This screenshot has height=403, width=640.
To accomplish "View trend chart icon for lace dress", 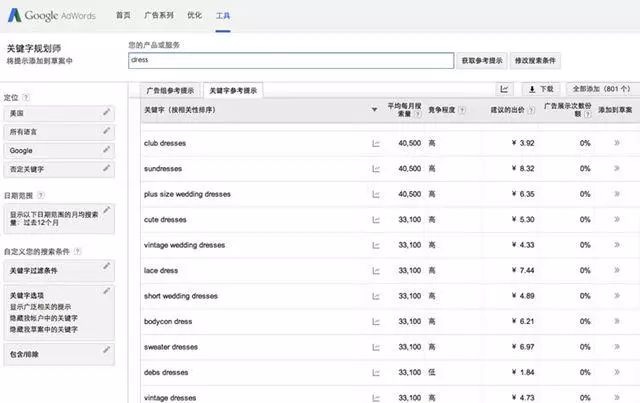I will tap(376, 270).
